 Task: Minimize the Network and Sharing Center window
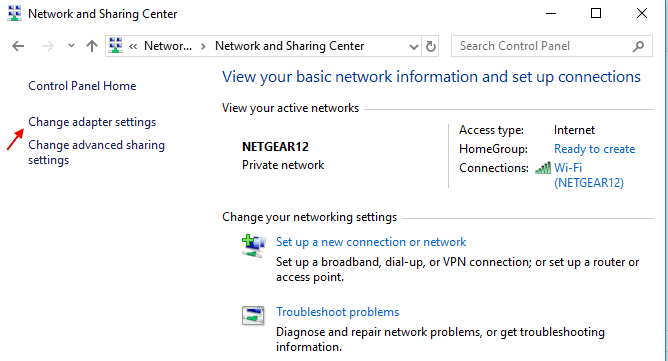click(x=551, y=14)
